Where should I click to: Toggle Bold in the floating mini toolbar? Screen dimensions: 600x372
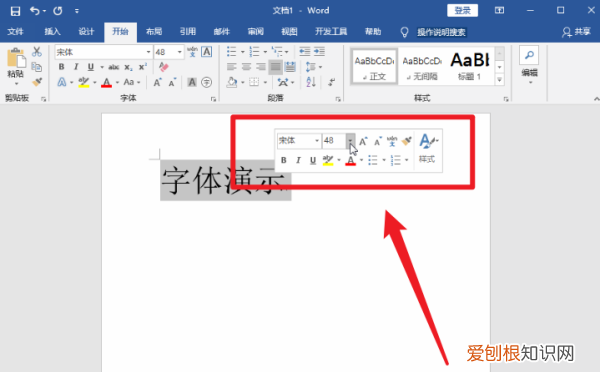point(284,160)
